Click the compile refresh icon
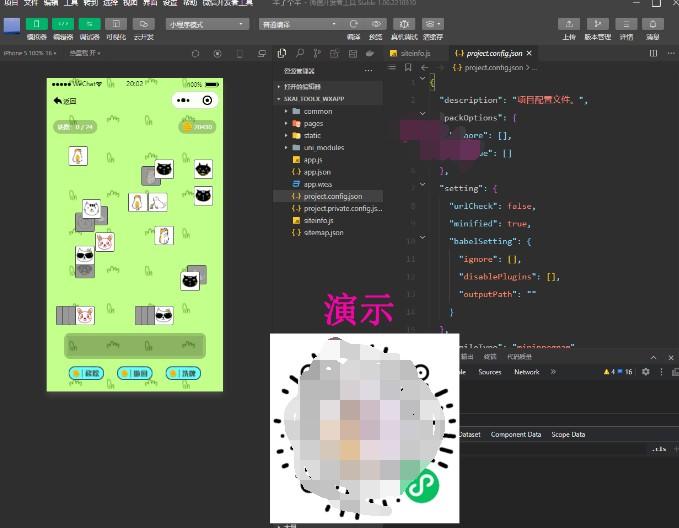The height and width of the screenshot is (528, 679). point(354,23)
